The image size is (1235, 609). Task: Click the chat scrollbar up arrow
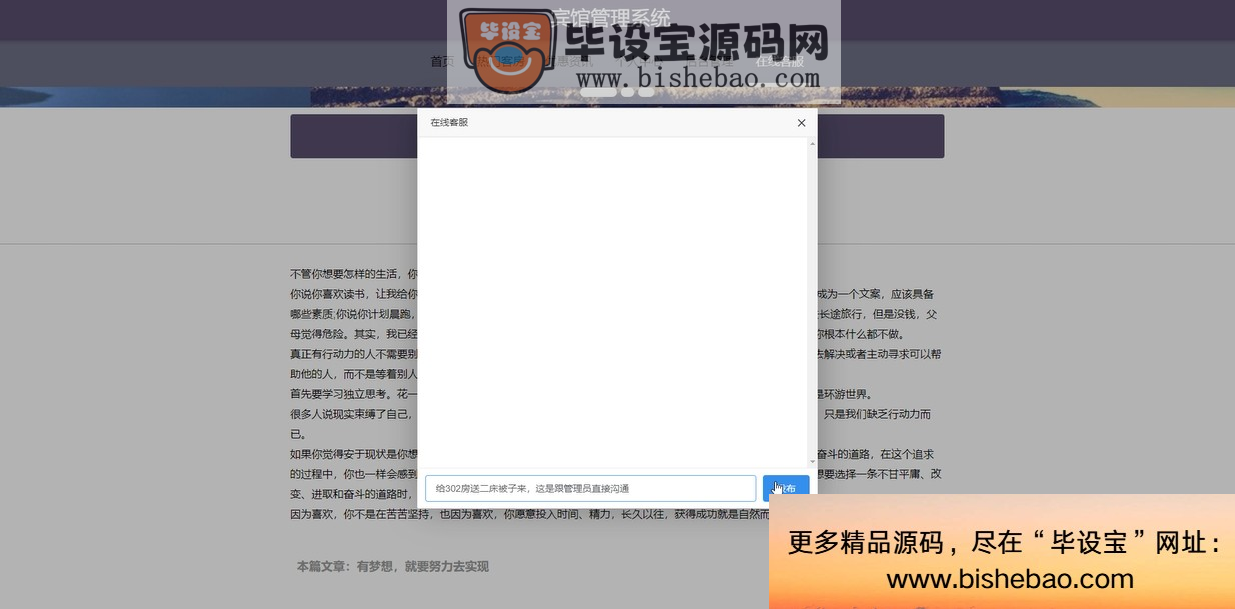click(812, 144)
